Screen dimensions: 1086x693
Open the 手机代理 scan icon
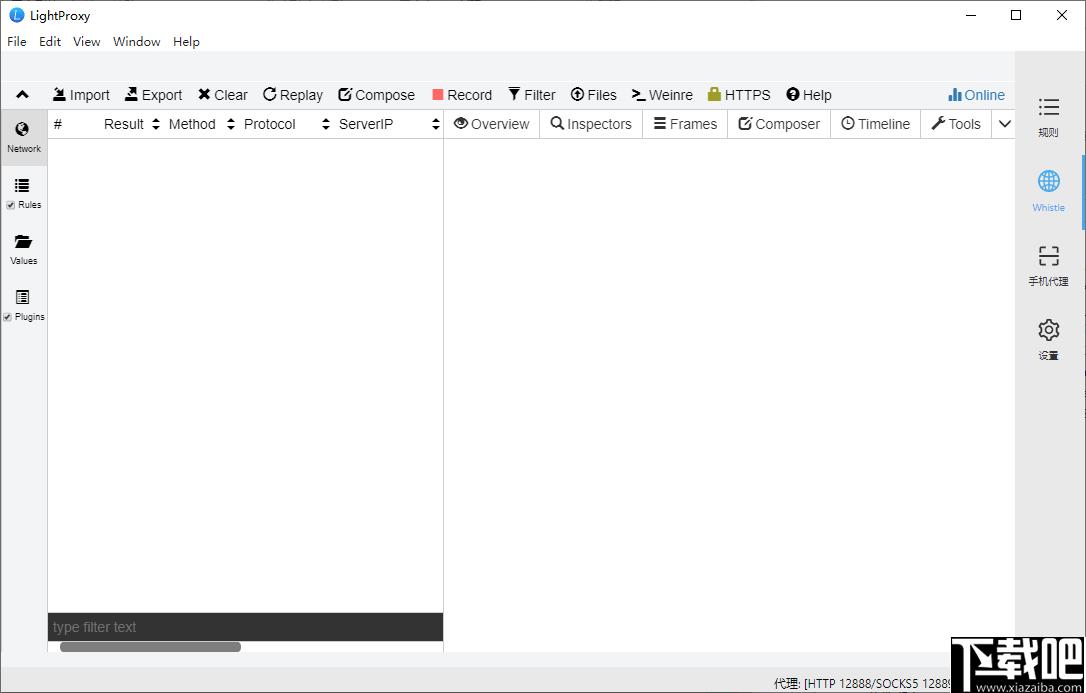1049,256
